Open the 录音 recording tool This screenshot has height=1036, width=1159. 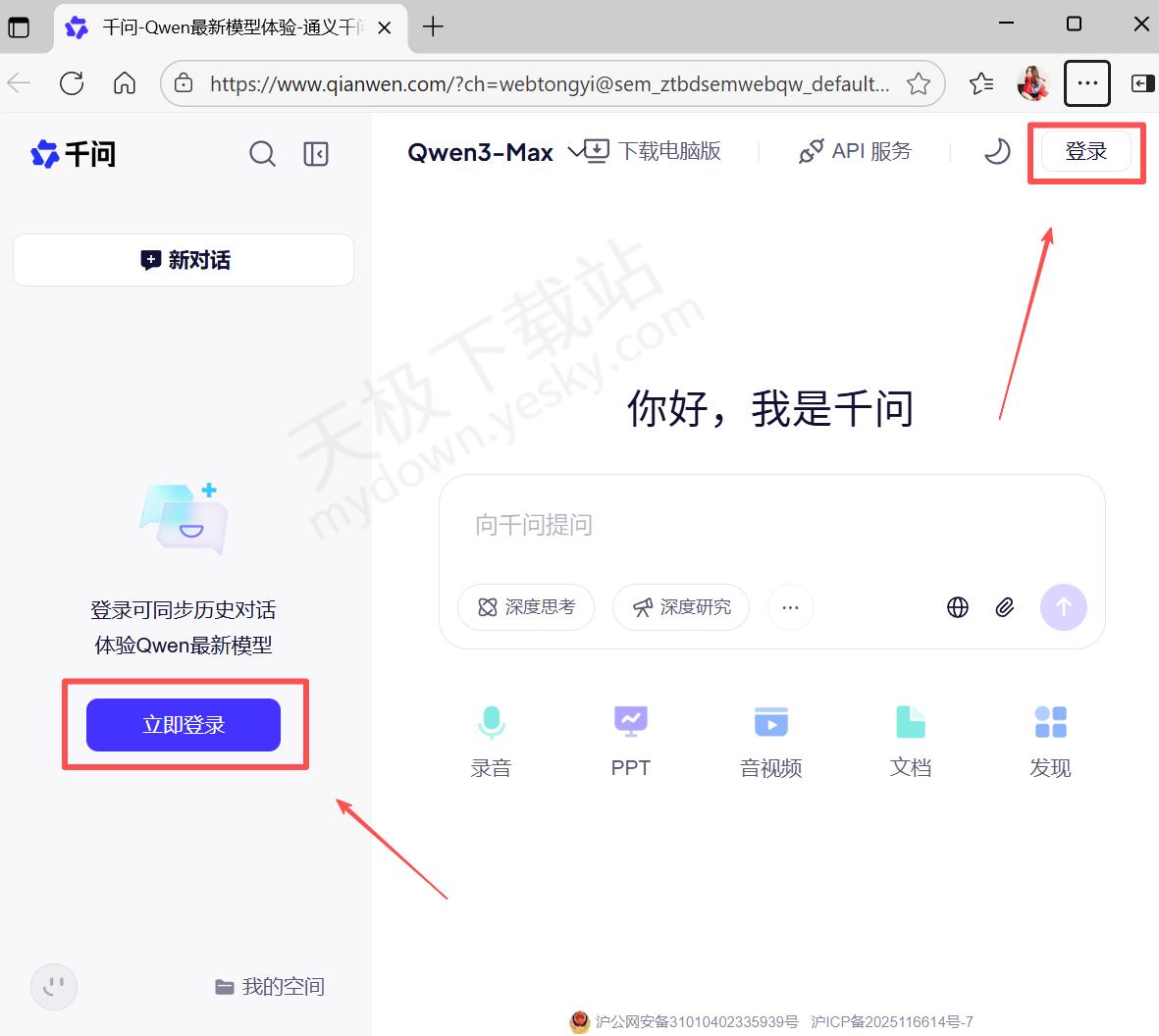[x=491, y=741]
